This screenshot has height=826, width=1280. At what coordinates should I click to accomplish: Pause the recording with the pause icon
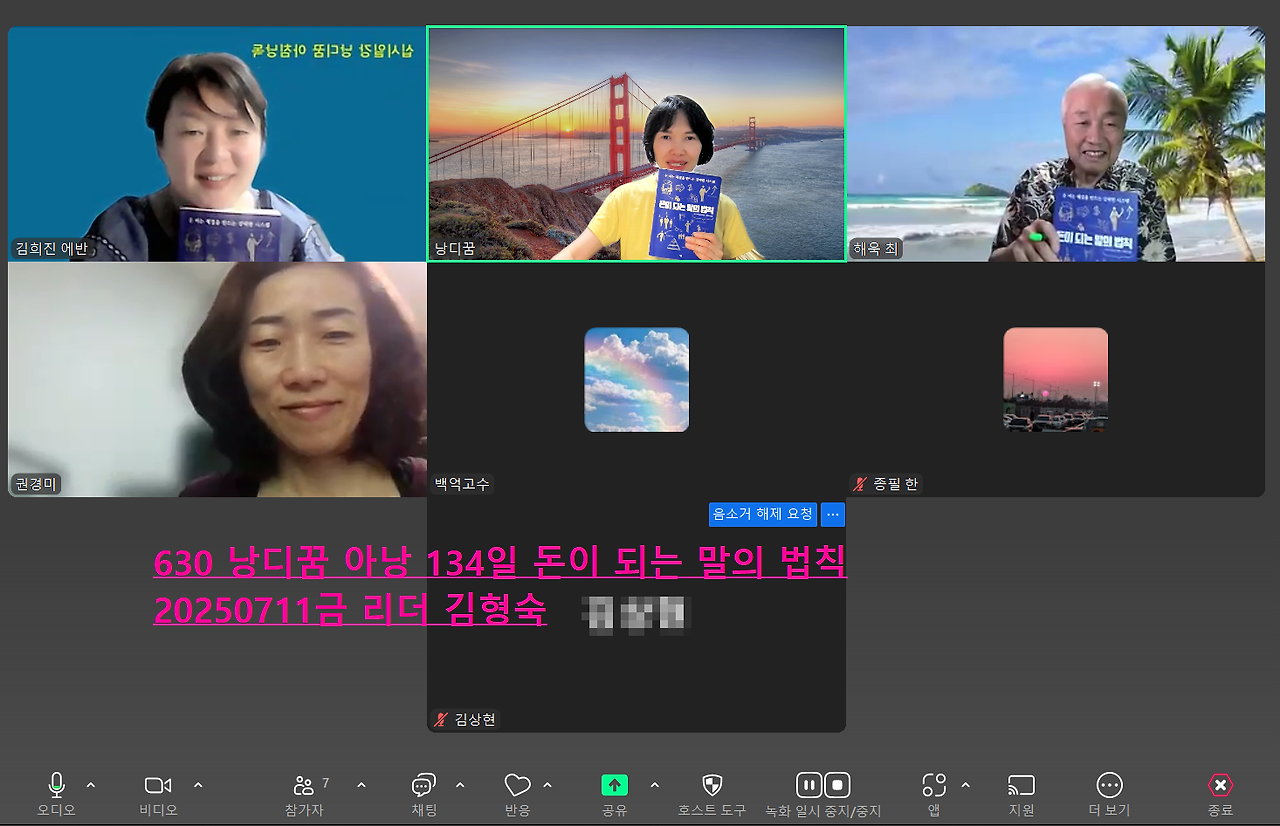pos(808,784)
